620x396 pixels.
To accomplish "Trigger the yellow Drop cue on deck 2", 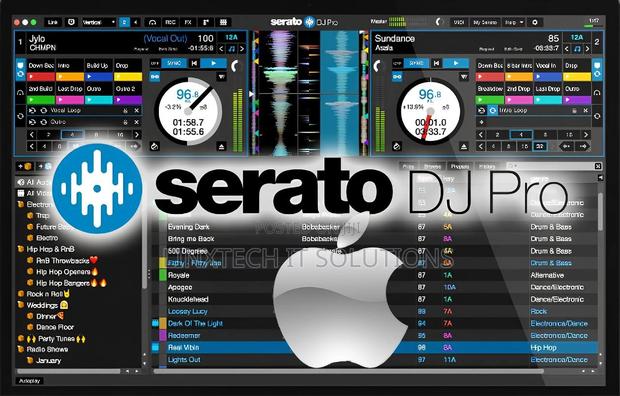I will pos(577,77).
